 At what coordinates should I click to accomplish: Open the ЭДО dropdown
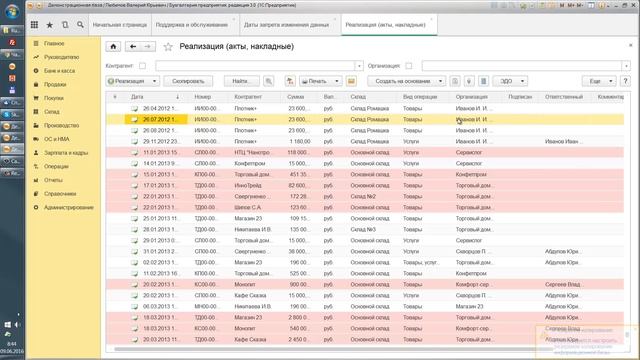pos(510,81)
